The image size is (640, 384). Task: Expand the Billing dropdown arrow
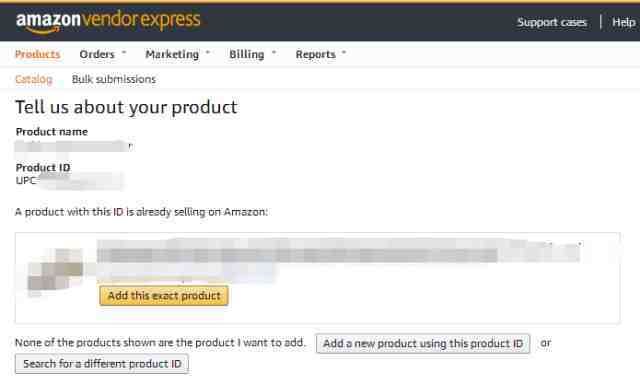(274, 53)
